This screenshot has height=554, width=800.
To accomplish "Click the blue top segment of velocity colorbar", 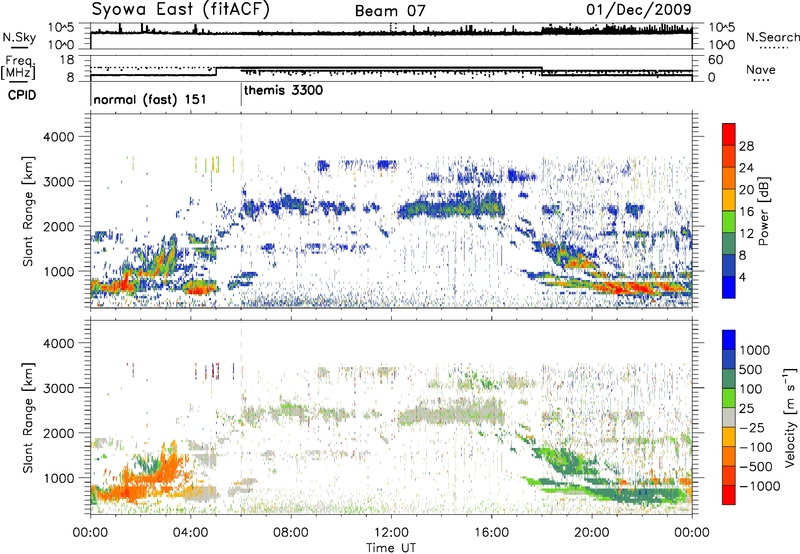I will [x=729, y=340].
